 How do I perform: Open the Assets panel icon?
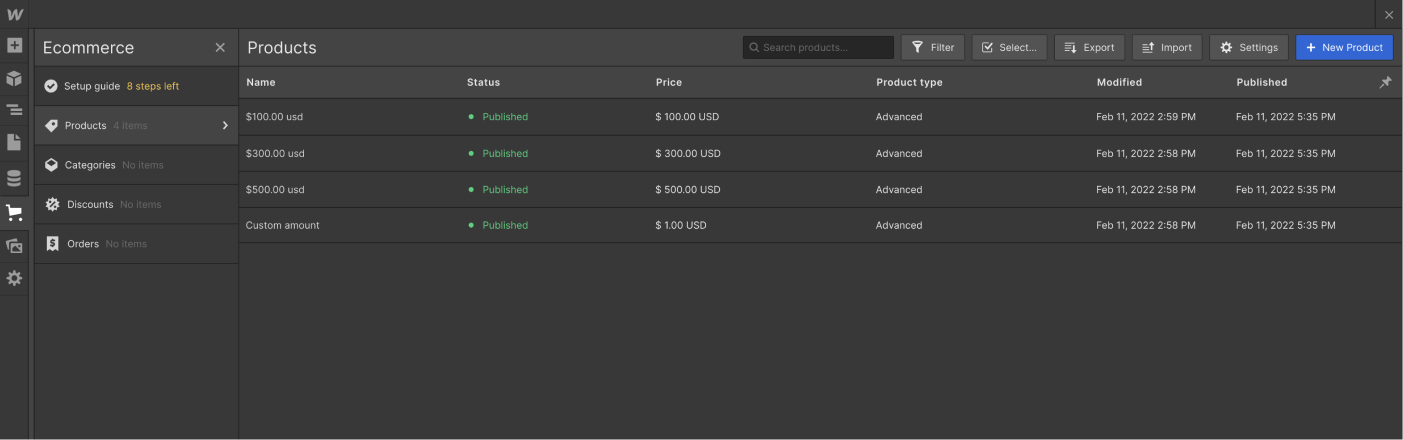(x=14, y=246)
